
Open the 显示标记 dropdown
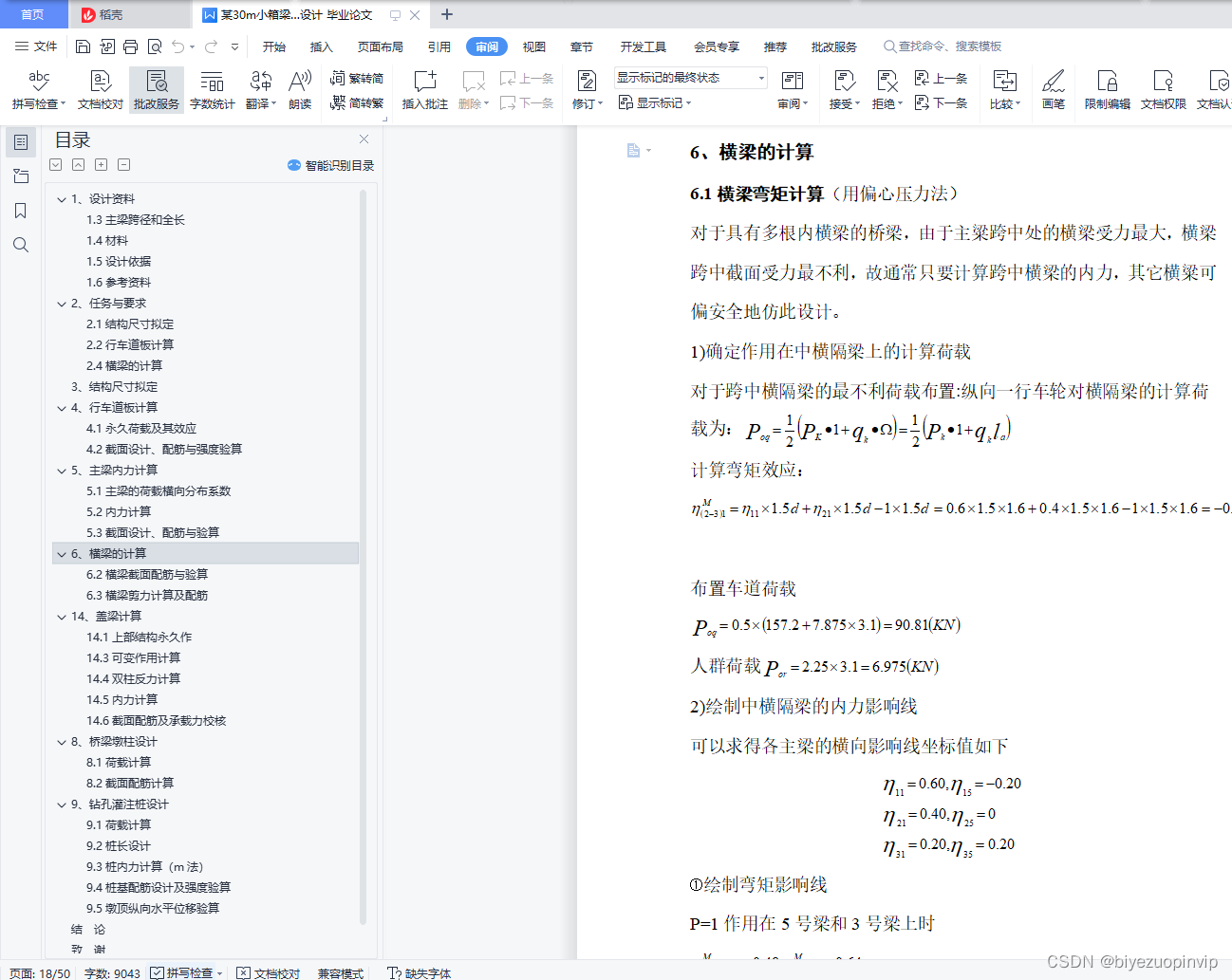655,102
